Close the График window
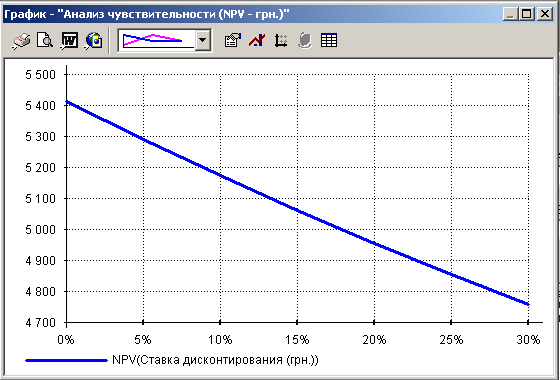Viewport: 560px width, 380px height. point(545,15)
